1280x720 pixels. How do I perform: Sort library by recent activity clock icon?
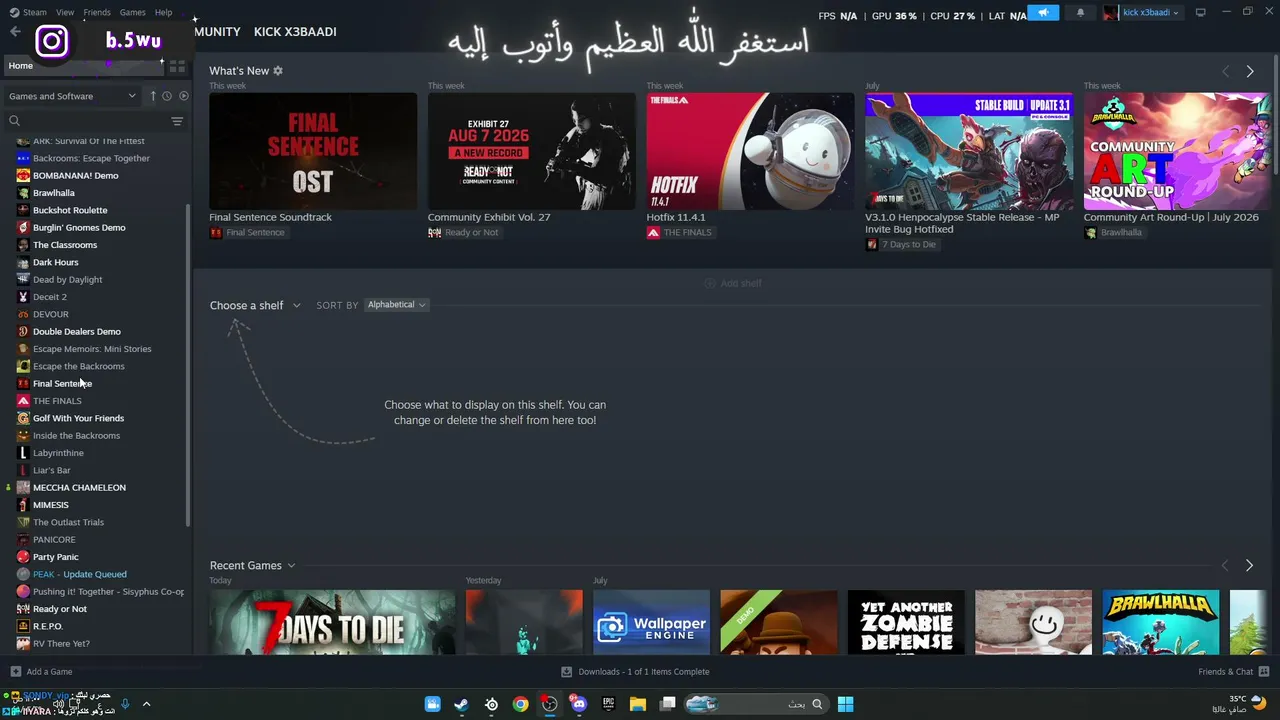167,96
